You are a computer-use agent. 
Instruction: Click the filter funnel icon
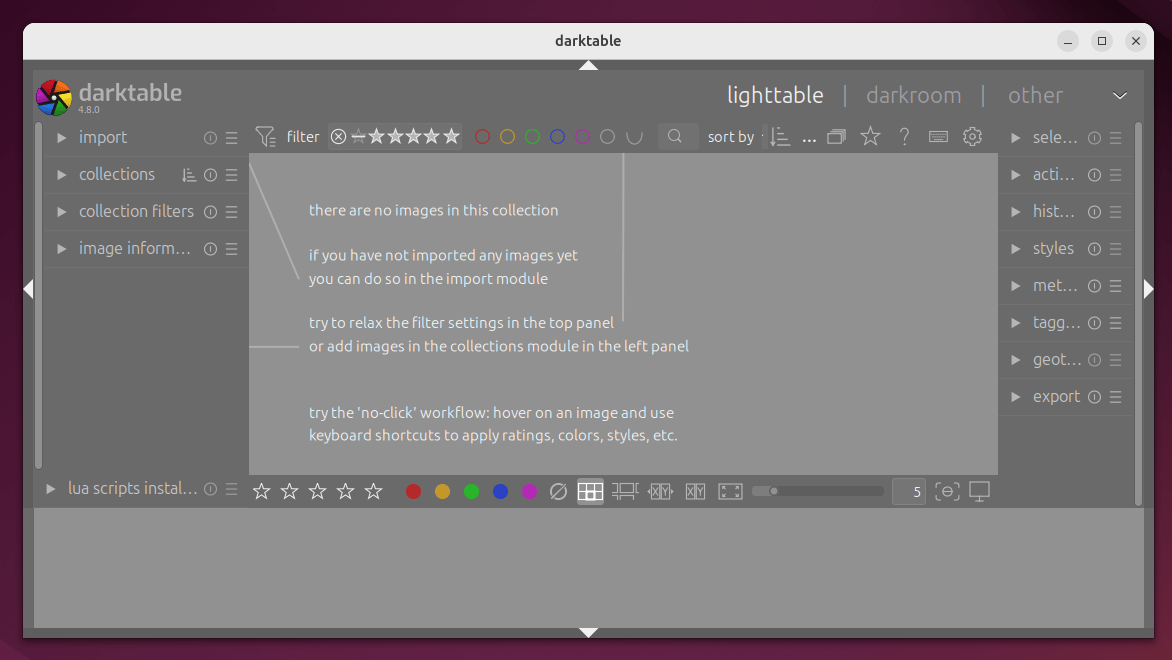(265, 136)
